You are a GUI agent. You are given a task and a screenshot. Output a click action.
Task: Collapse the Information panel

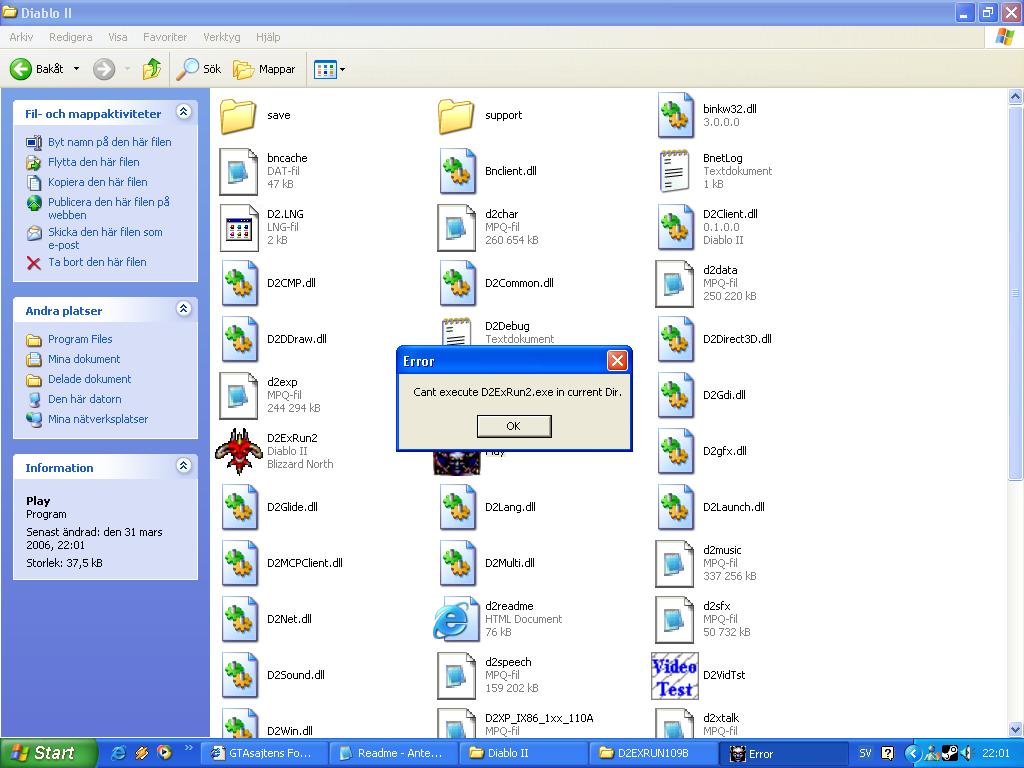(x=183, y=466)
